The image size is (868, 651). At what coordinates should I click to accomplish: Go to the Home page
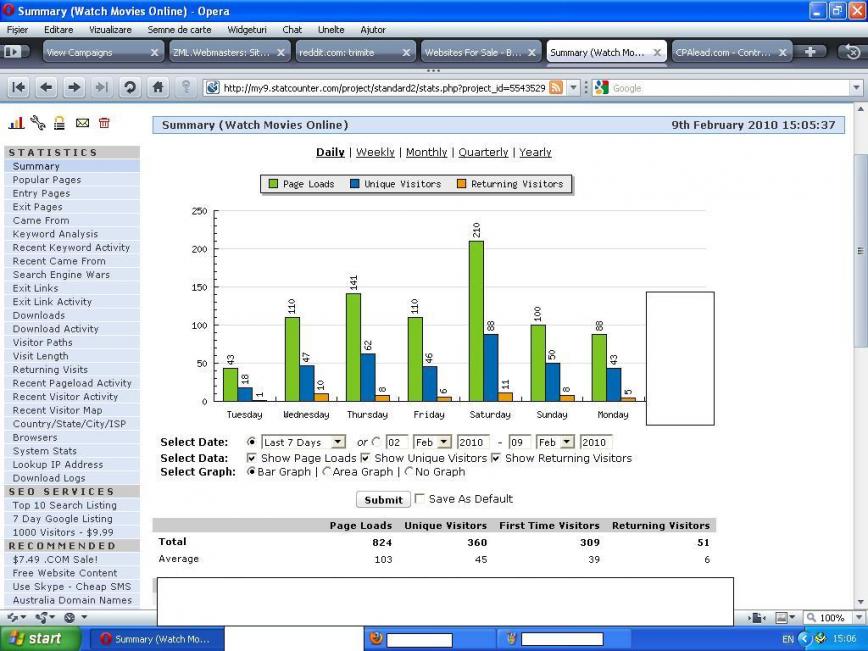[x=158, y=87]
